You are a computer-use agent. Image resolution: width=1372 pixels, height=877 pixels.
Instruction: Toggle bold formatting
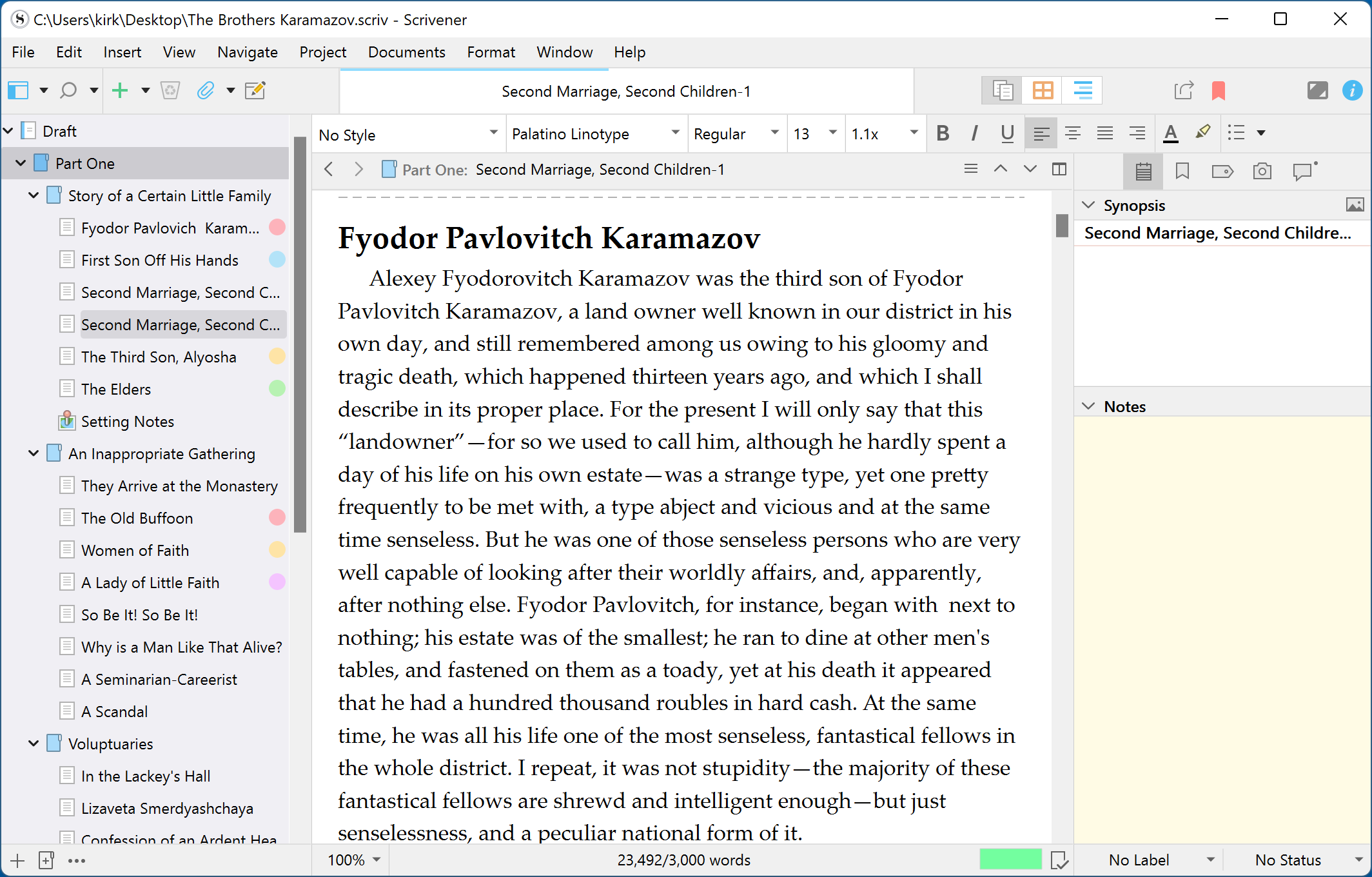[943, 133]
